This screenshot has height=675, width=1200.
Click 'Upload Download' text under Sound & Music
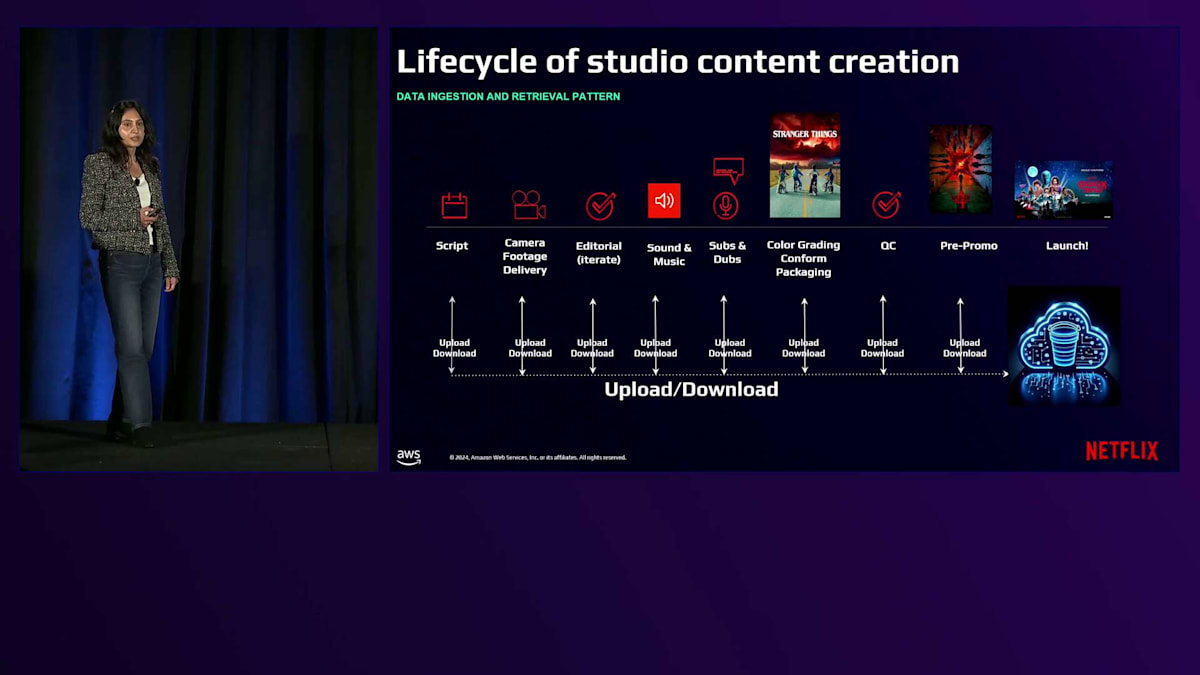click(x=655, y=348)
